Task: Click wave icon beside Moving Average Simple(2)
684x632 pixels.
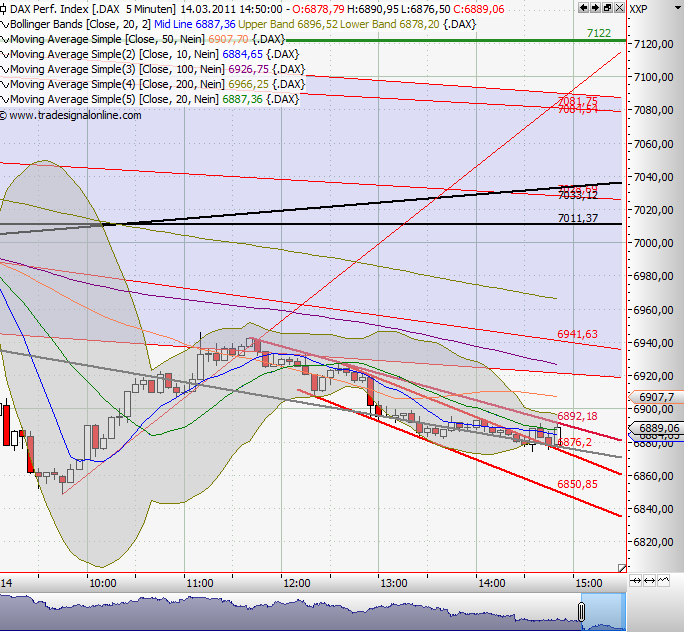Action: point(5,55)
